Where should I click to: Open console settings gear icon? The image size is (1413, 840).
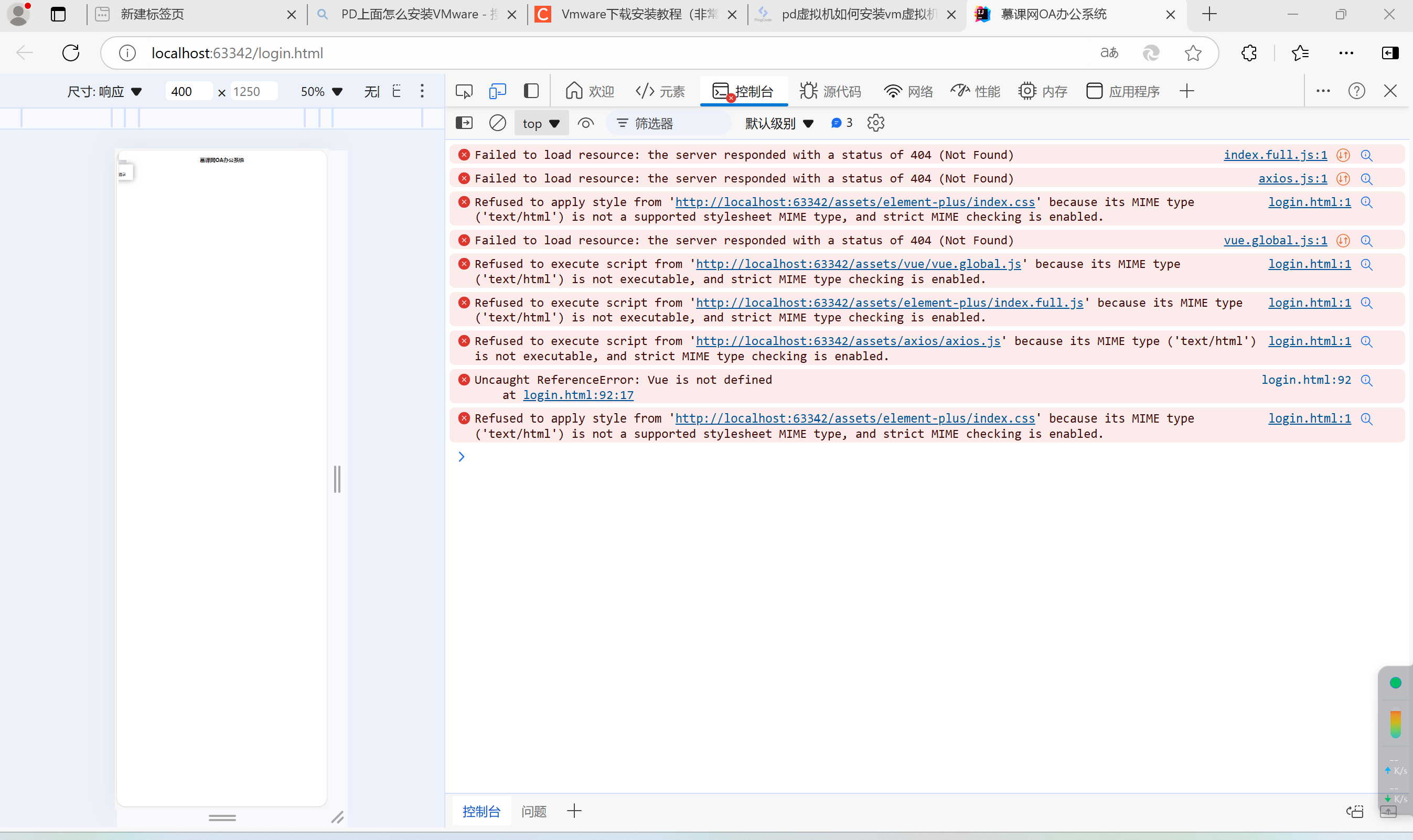[875, 123]
